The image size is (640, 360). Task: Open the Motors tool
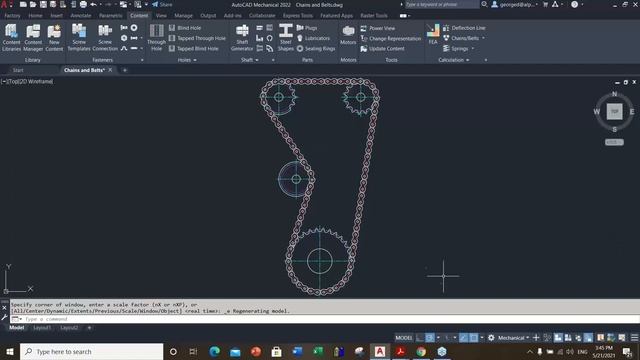(x=348, y=35)
